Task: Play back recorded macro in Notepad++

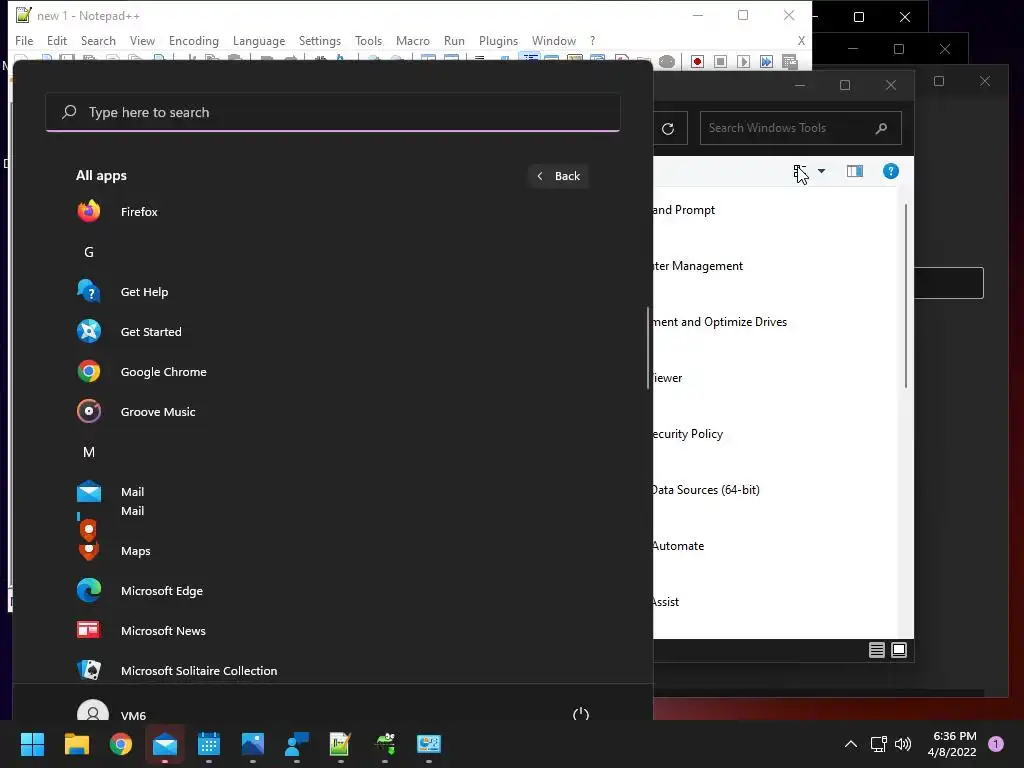Action: [743, 61]
